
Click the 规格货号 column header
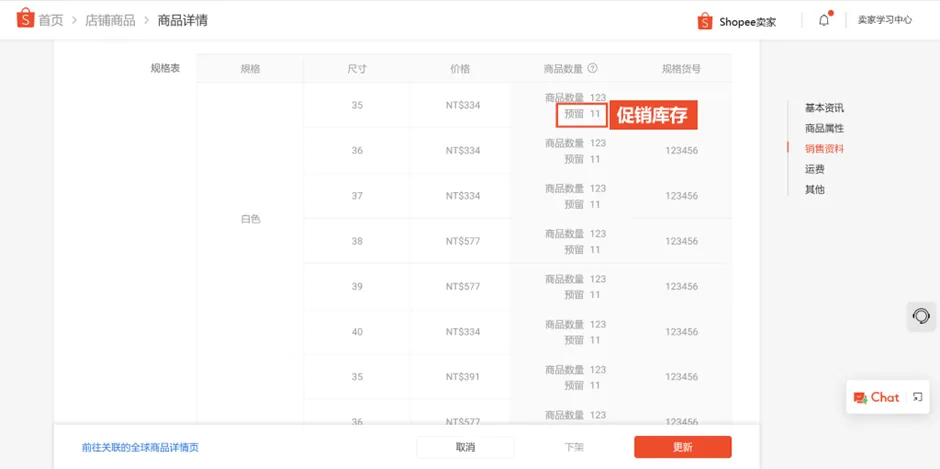pyautogui.click(x=681, y=69)
